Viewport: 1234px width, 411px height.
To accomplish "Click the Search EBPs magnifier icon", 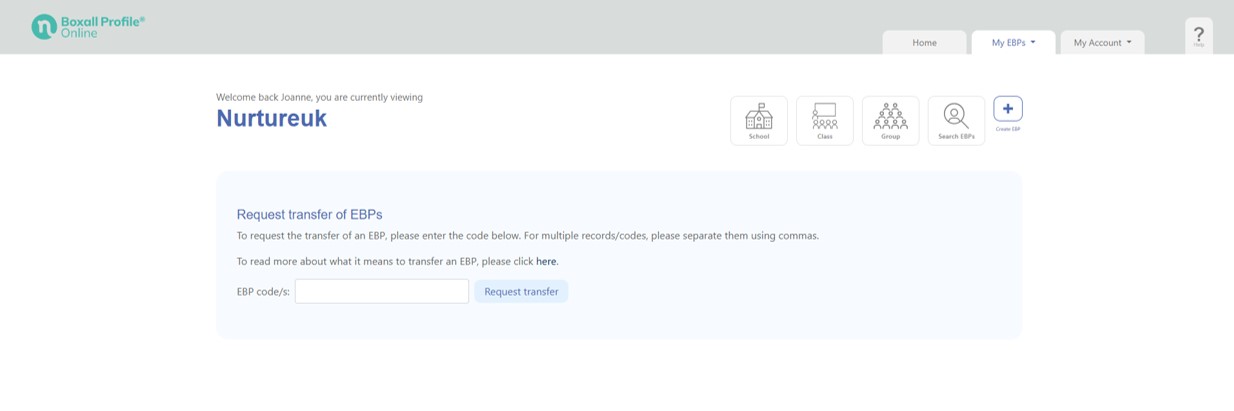I will 956,121.
